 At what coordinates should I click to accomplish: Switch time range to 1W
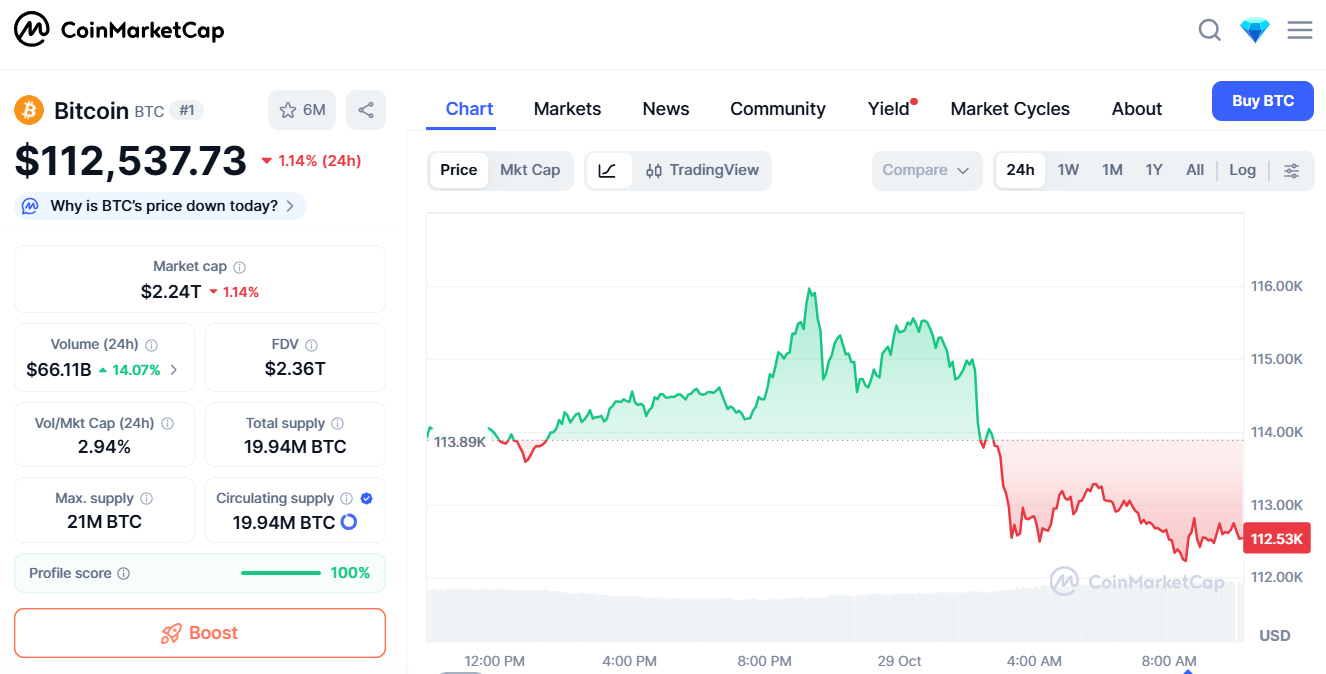[1068, 170]
